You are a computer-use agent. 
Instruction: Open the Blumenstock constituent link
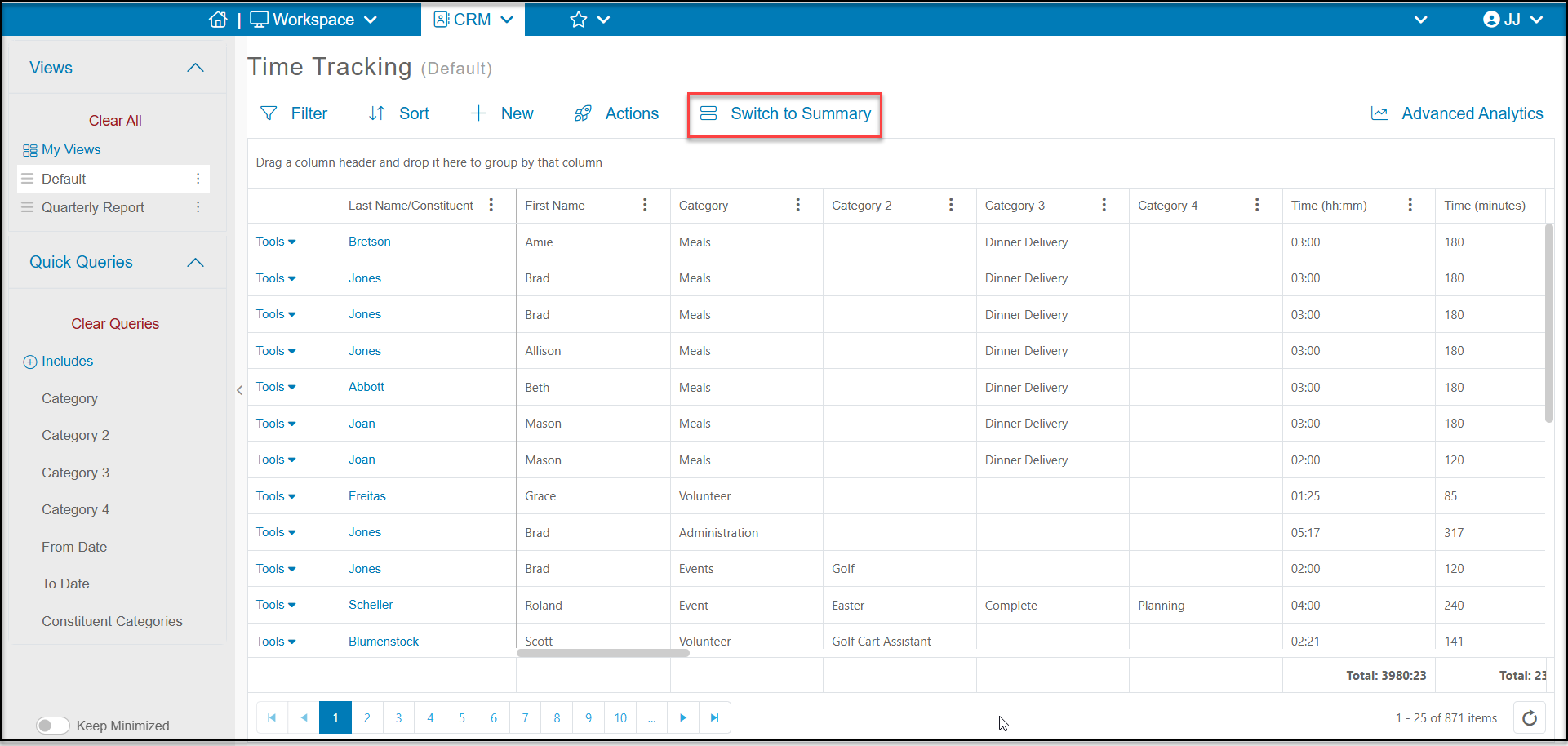[384, 642]
